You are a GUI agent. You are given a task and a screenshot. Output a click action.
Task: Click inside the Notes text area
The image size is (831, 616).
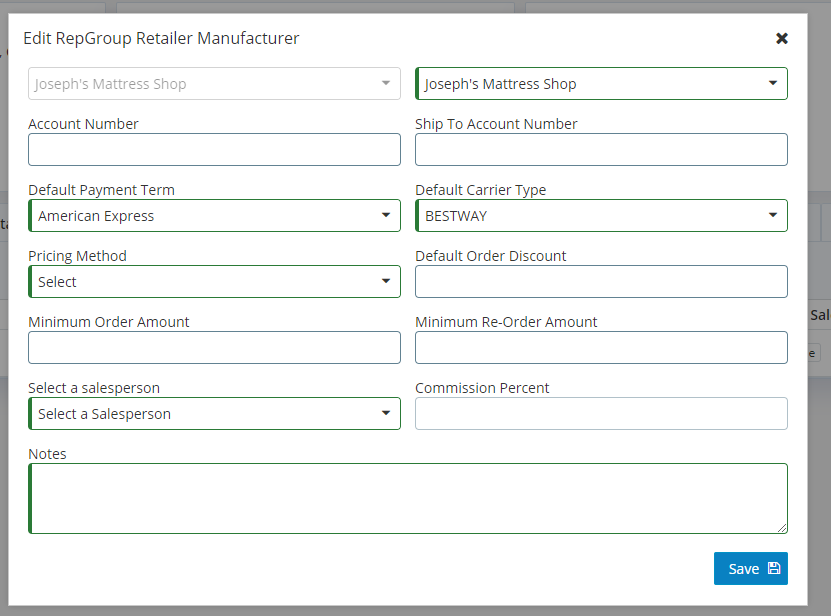(408, 498)
